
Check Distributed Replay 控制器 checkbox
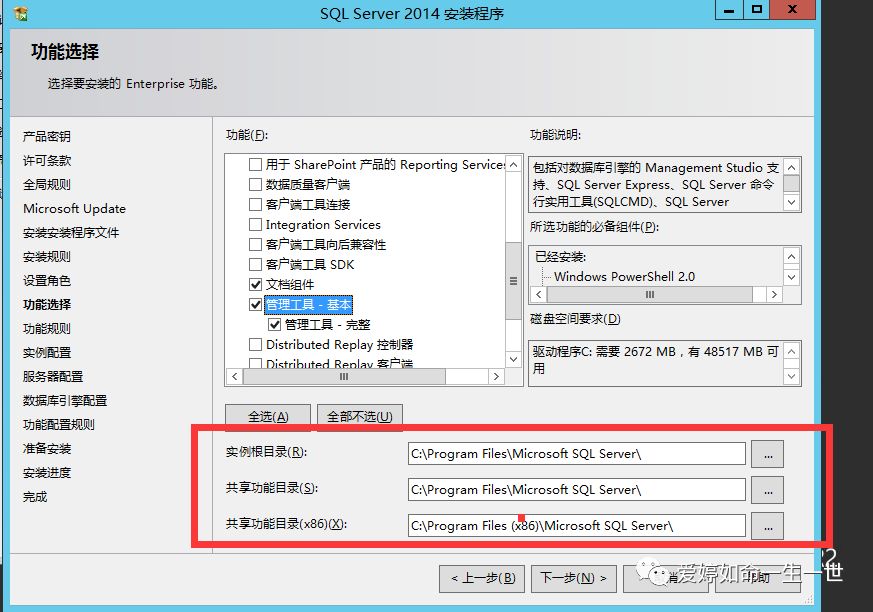point(255,345)
